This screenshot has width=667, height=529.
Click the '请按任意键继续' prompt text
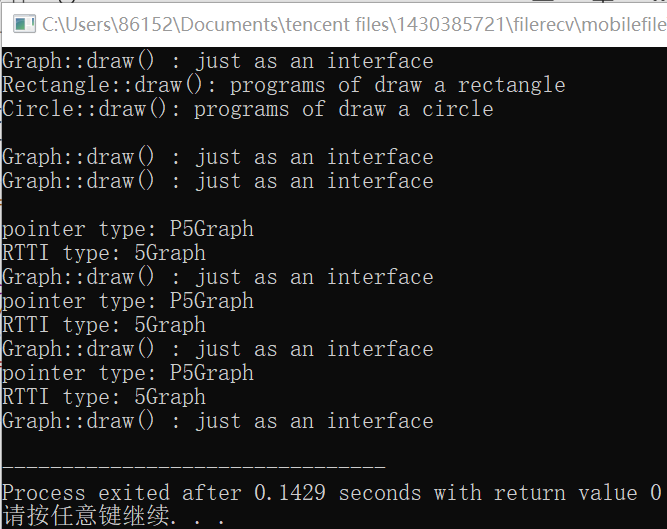(85, 516)
